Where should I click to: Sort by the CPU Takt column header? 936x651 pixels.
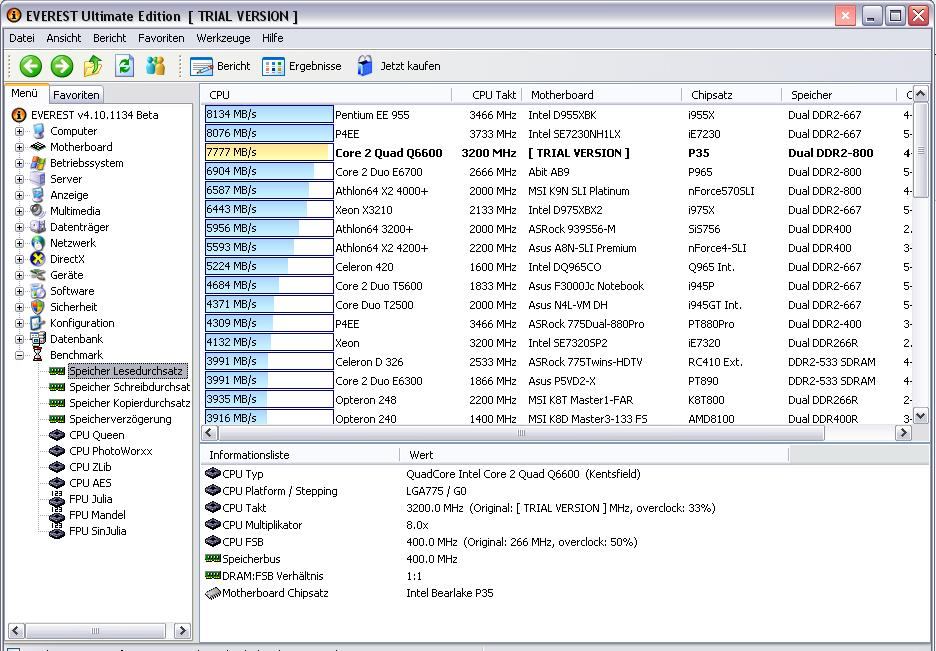click(487, 95)
